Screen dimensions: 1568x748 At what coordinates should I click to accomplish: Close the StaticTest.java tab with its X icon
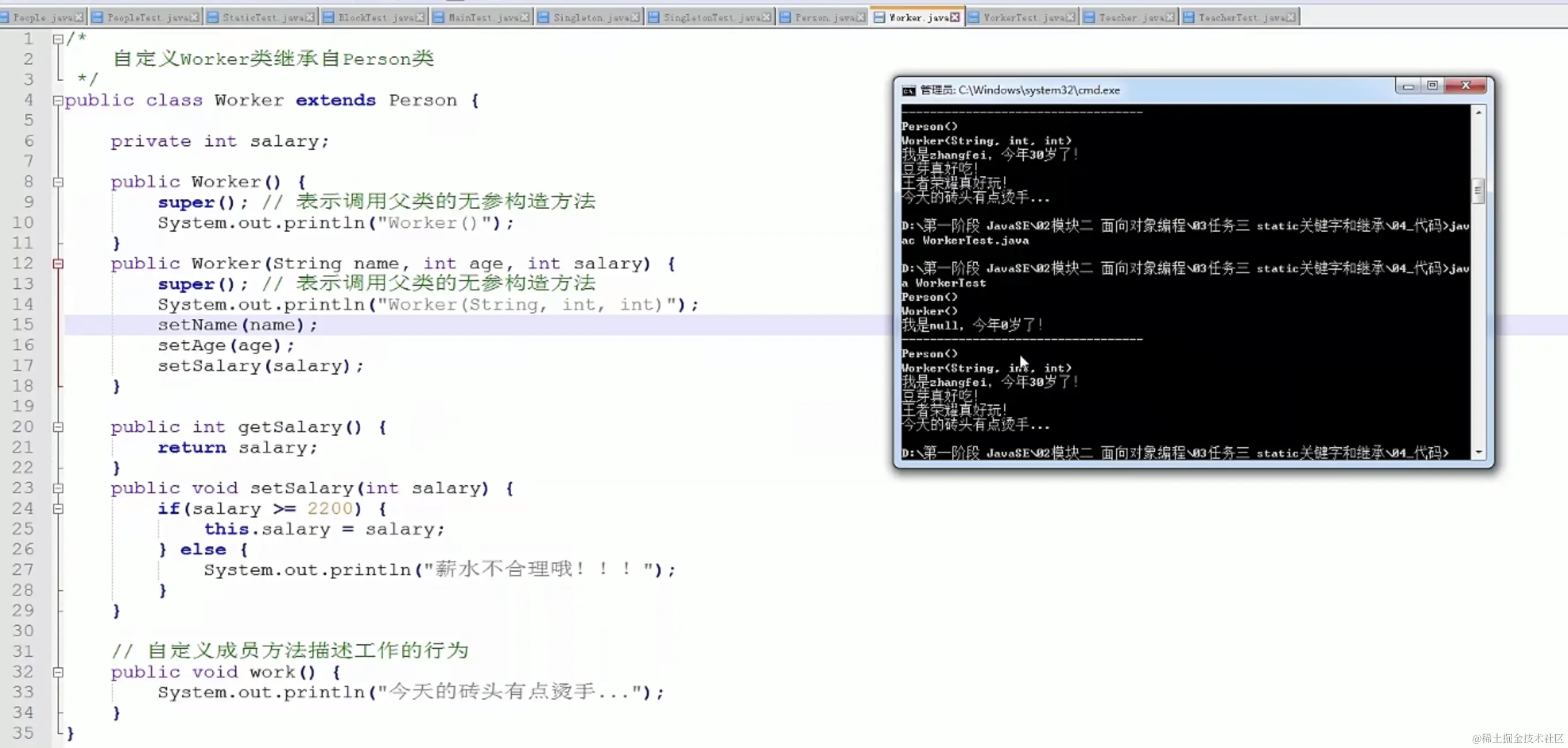pyautogui.click(x=310, y=18)
